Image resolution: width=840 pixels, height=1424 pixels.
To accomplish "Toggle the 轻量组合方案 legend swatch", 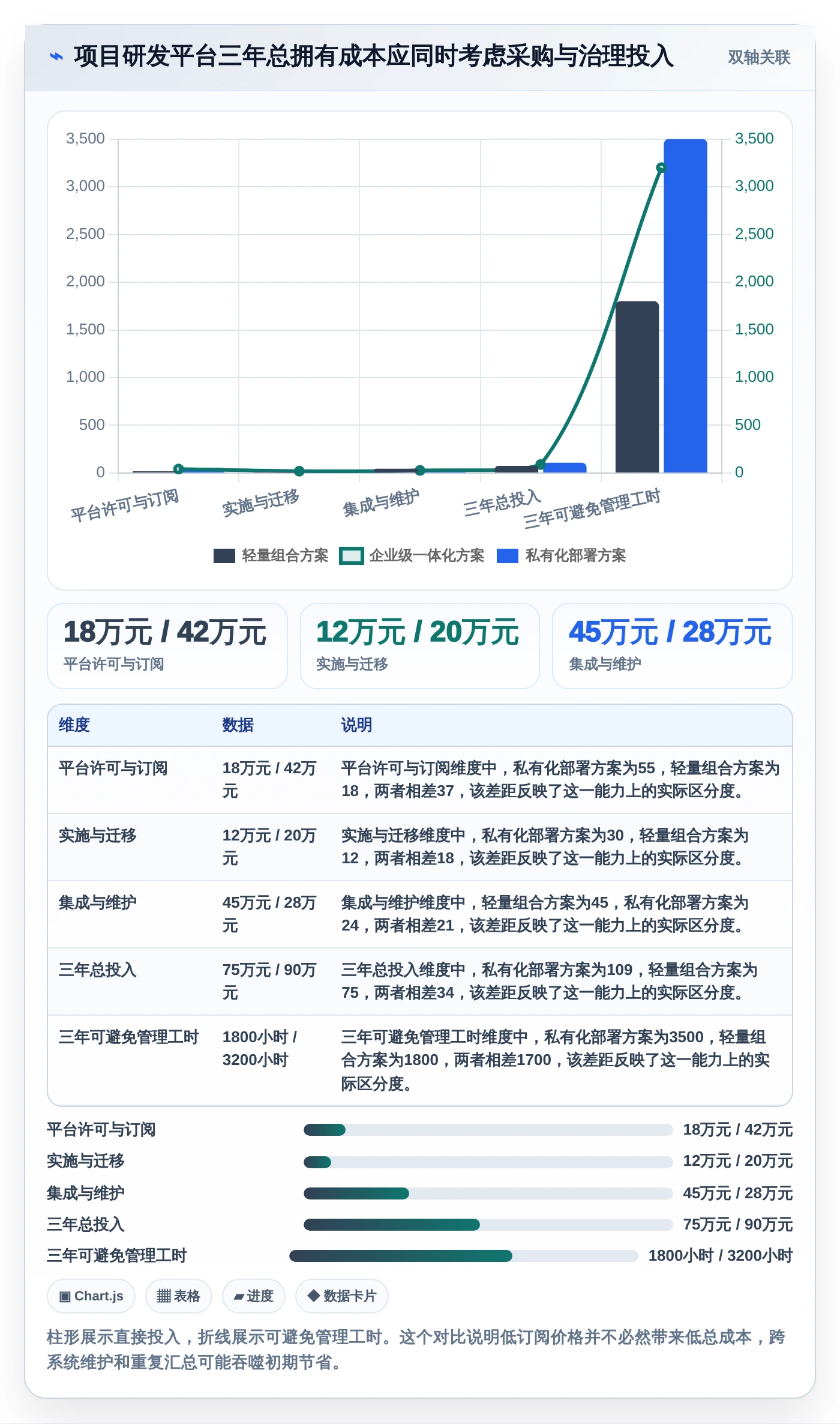I will 224,556.
